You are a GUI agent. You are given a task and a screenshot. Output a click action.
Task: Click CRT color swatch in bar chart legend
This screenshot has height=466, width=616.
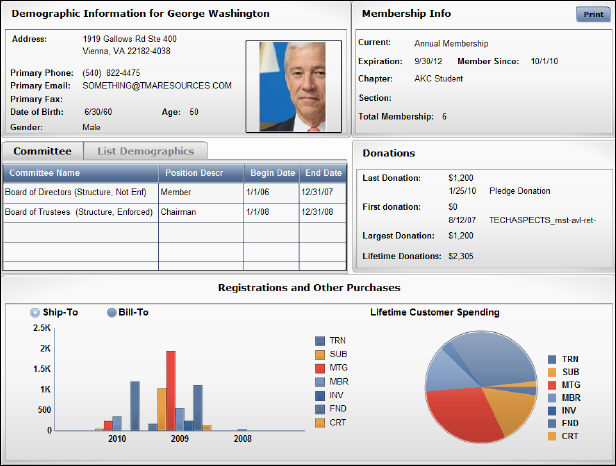[x=320, y=423]
